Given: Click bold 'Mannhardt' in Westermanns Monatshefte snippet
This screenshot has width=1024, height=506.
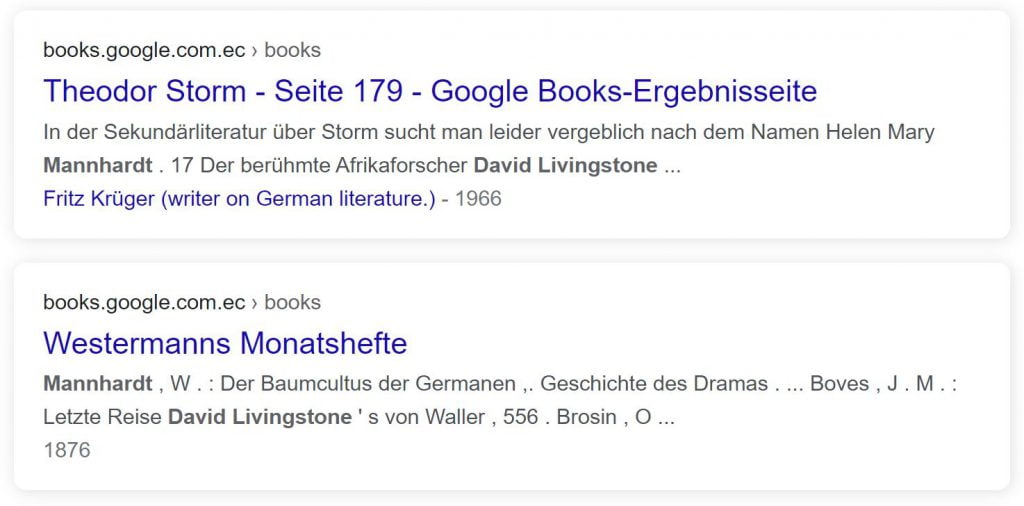Looking at the screenshot, I should click(x=97, y=384).
